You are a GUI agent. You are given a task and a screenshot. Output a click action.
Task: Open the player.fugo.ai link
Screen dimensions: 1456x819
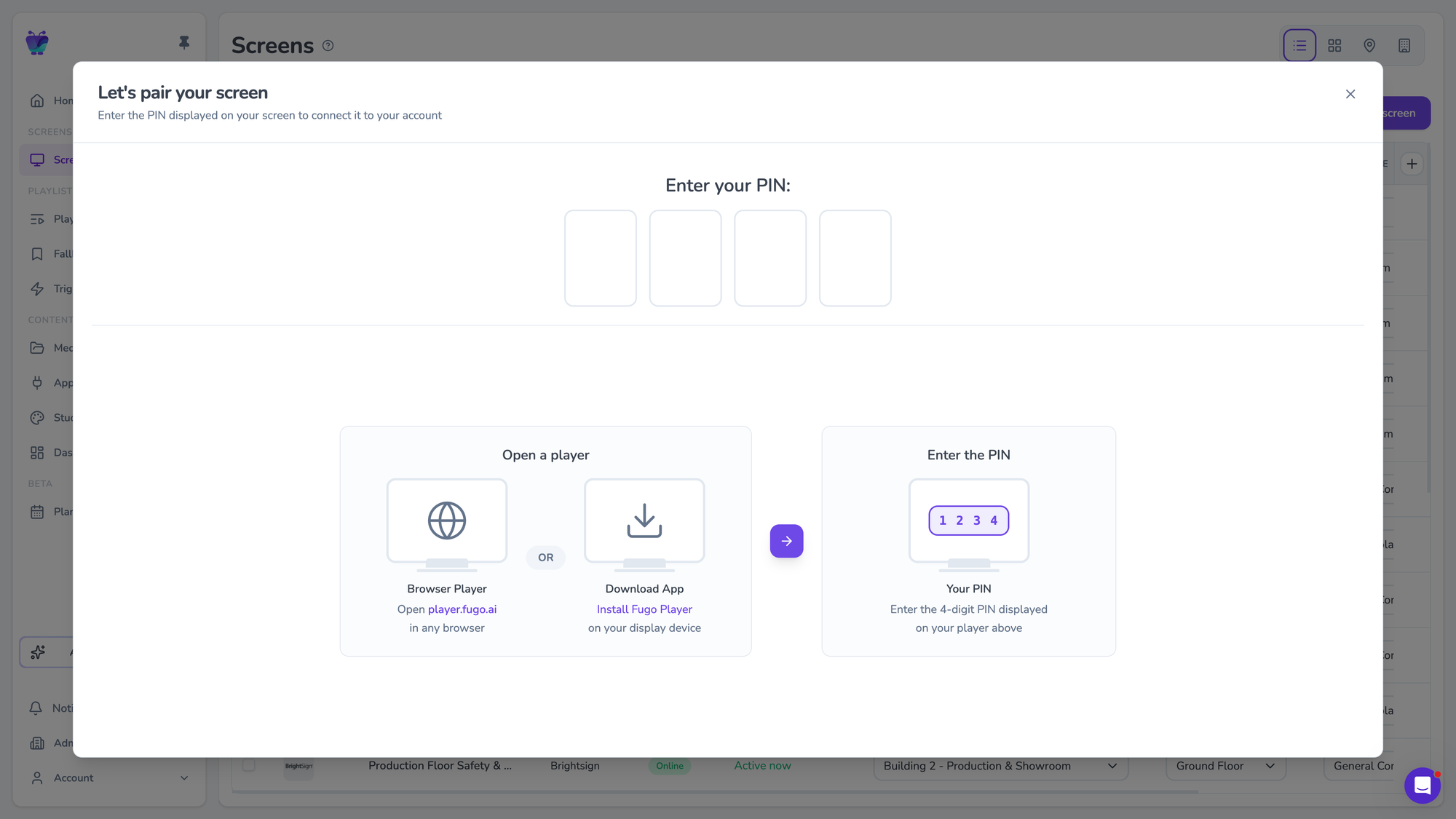pos(462,609)
